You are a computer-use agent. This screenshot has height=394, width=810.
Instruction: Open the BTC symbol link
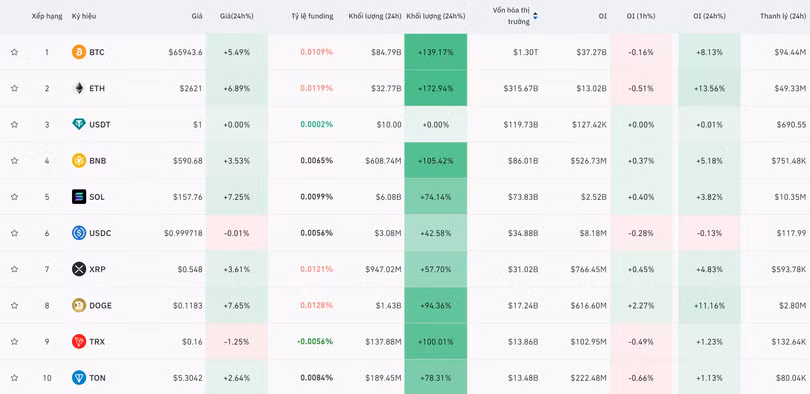pos(97,52)
